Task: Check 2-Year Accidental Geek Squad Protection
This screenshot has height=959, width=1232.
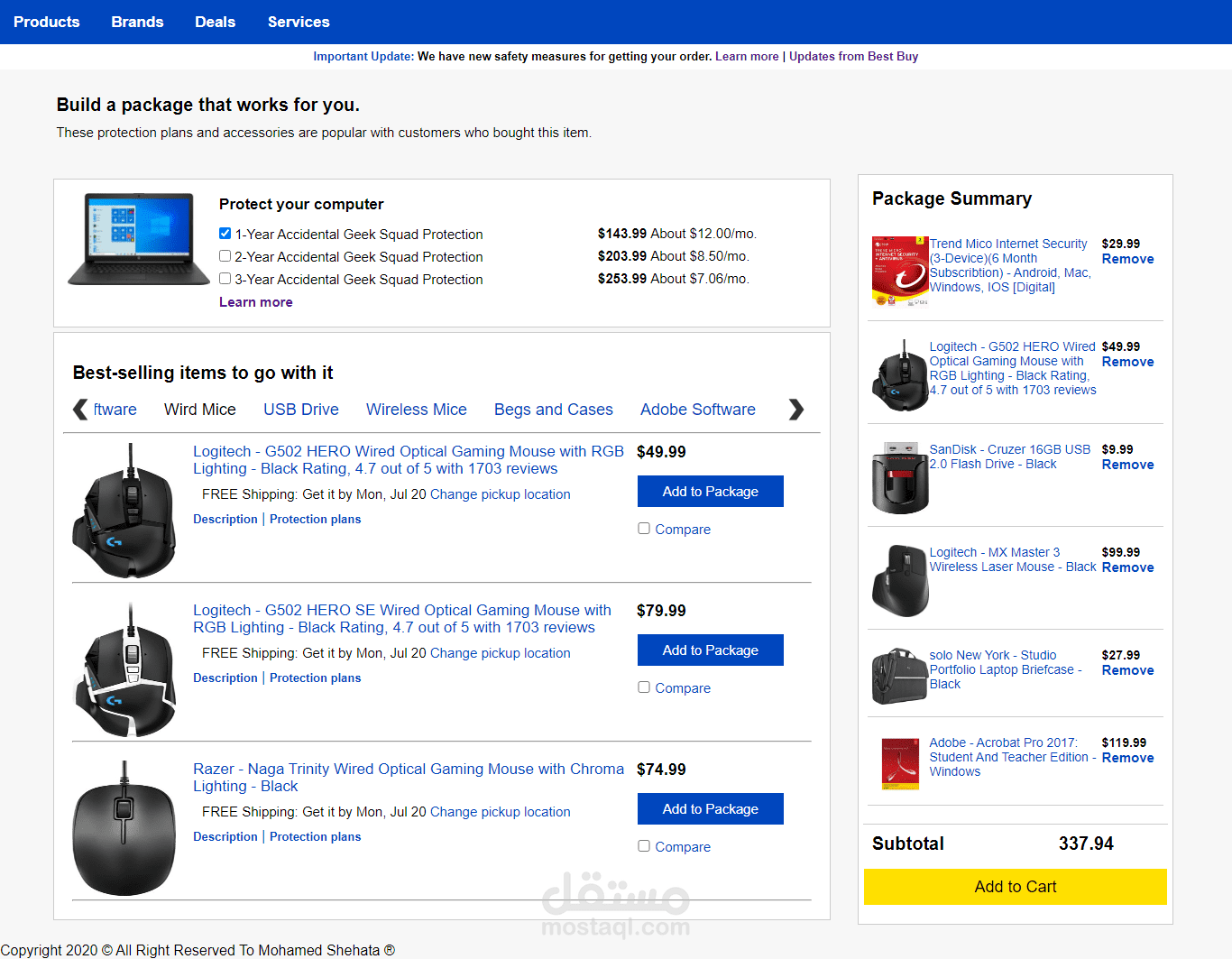Action: click(225, 256)
